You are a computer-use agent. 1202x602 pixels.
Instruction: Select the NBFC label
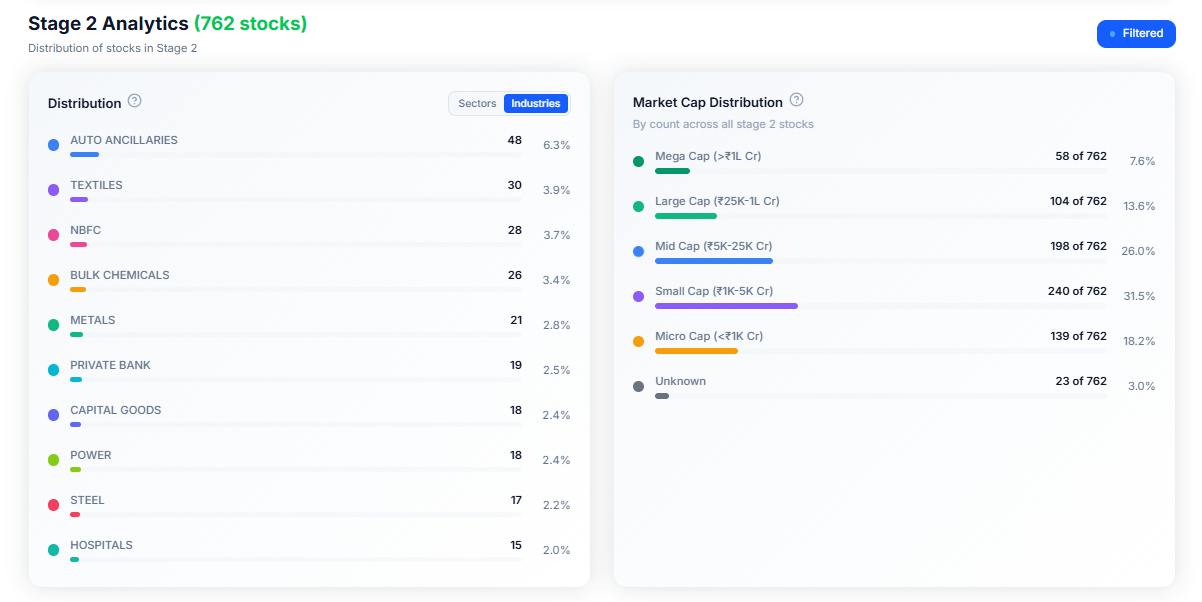tap(85, 230)
